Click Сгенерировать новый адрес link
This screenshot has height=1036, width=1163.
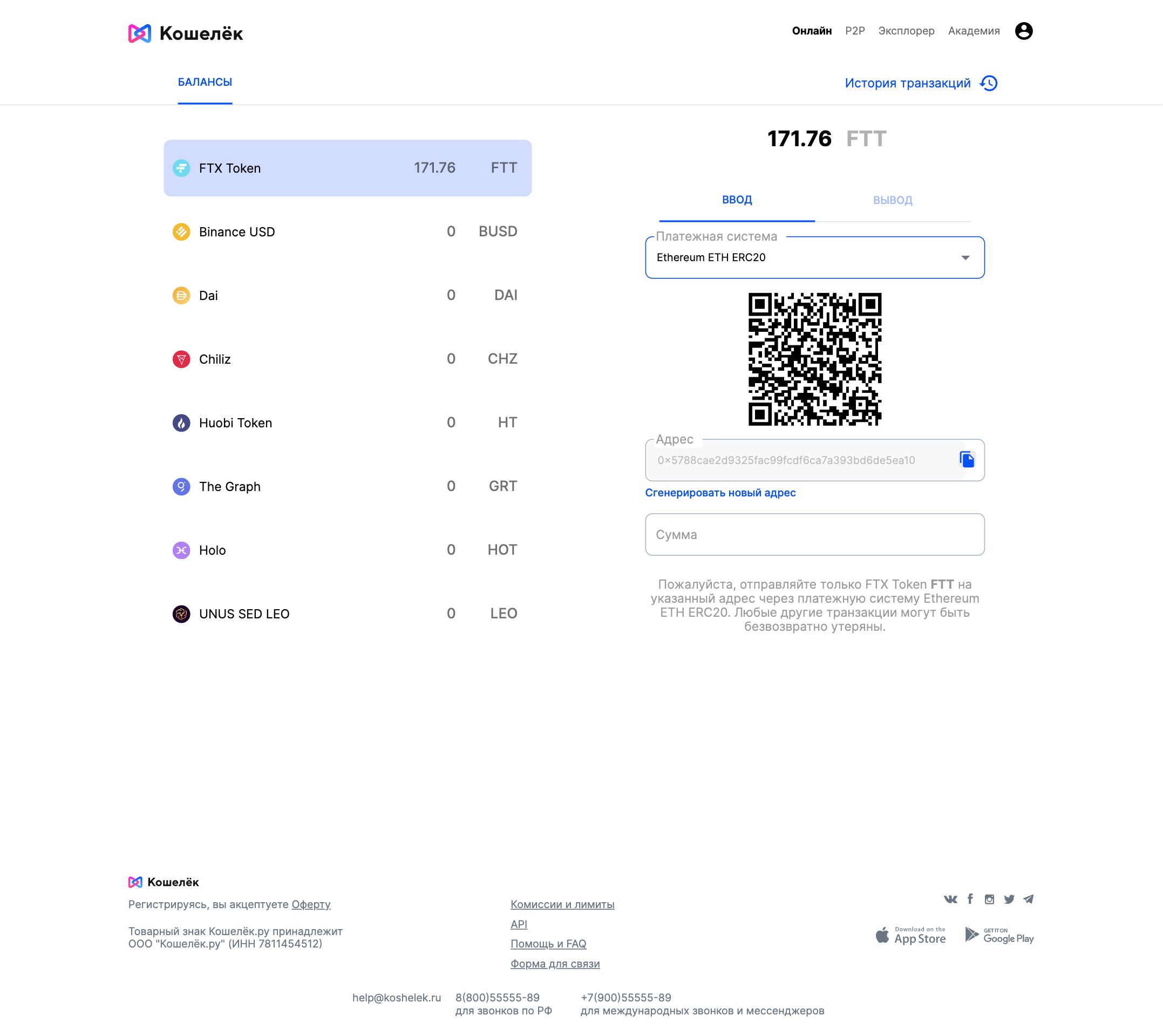(720, 493)
